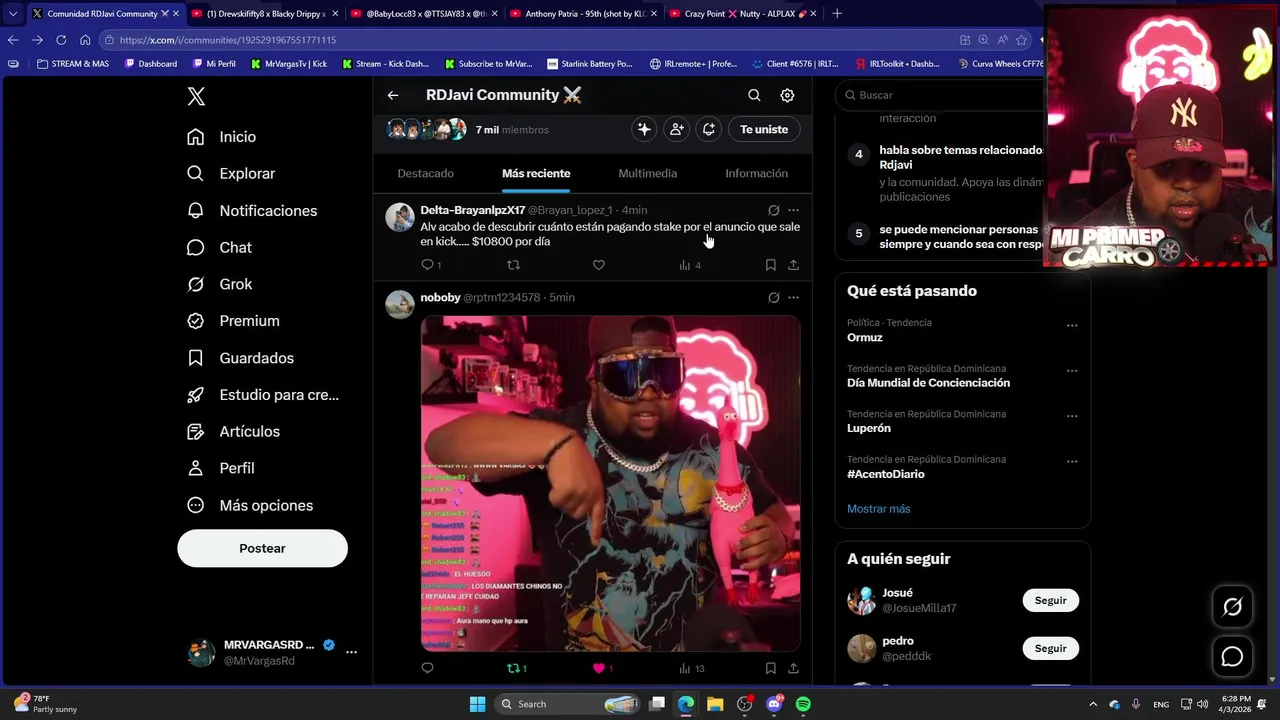The height and width of the screenshot is (720, 1280).
Task: Follow pedro with the Seguir button
Action: click(x=1050, y=649)
